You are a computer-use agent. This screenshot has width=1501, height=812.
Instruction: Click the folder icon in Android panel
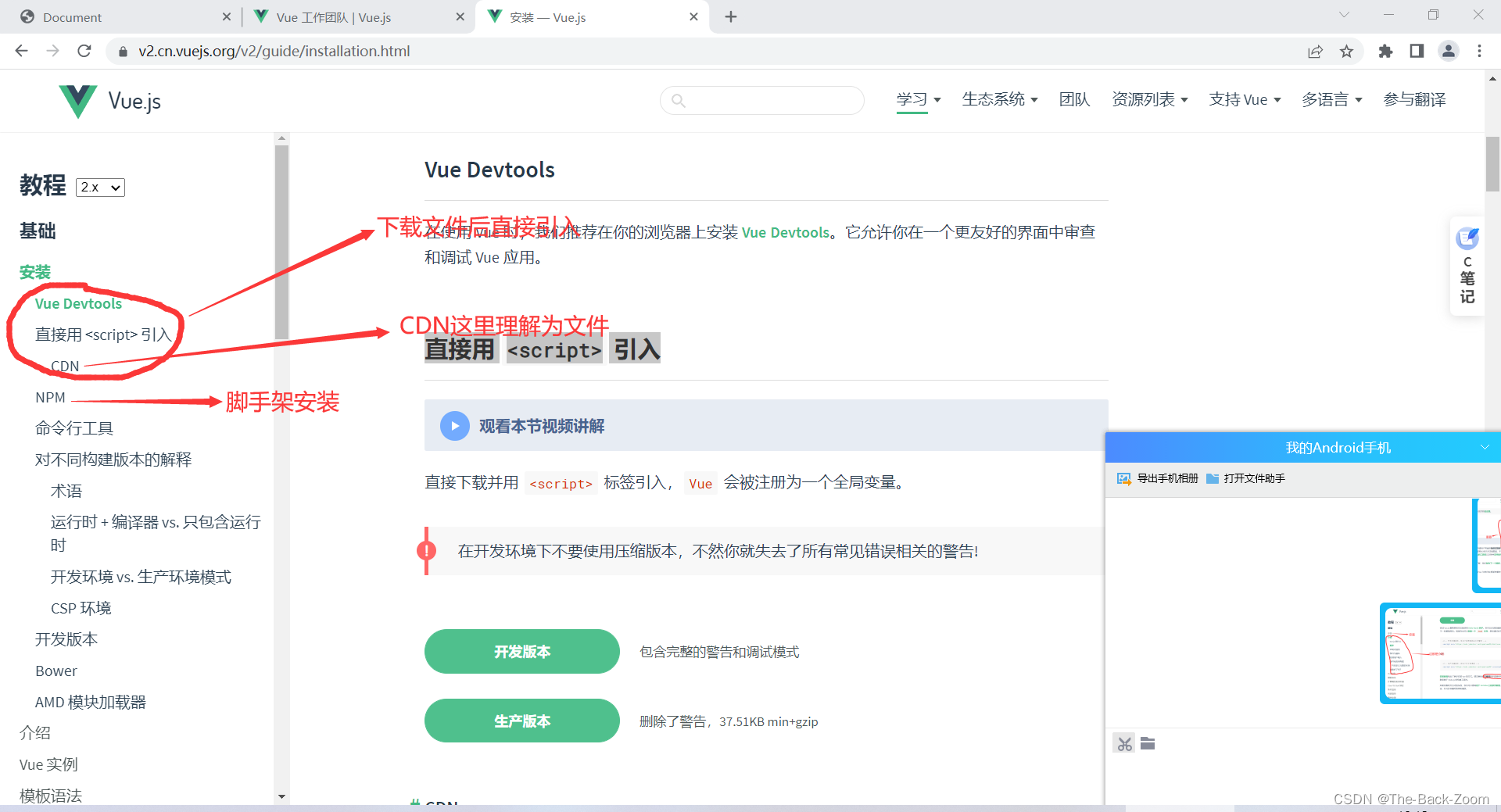pos(1148,743)
